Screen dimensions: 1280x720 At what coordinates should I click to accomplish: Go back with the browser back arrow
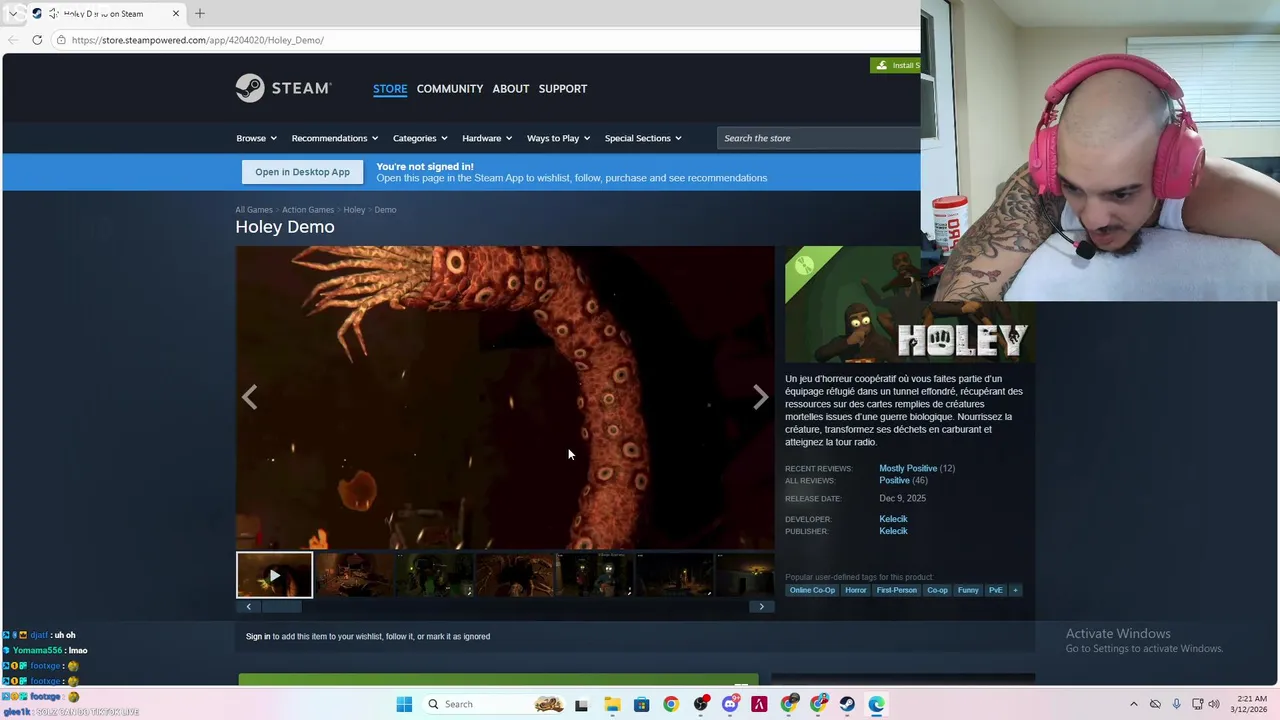(x=13, y=40)
